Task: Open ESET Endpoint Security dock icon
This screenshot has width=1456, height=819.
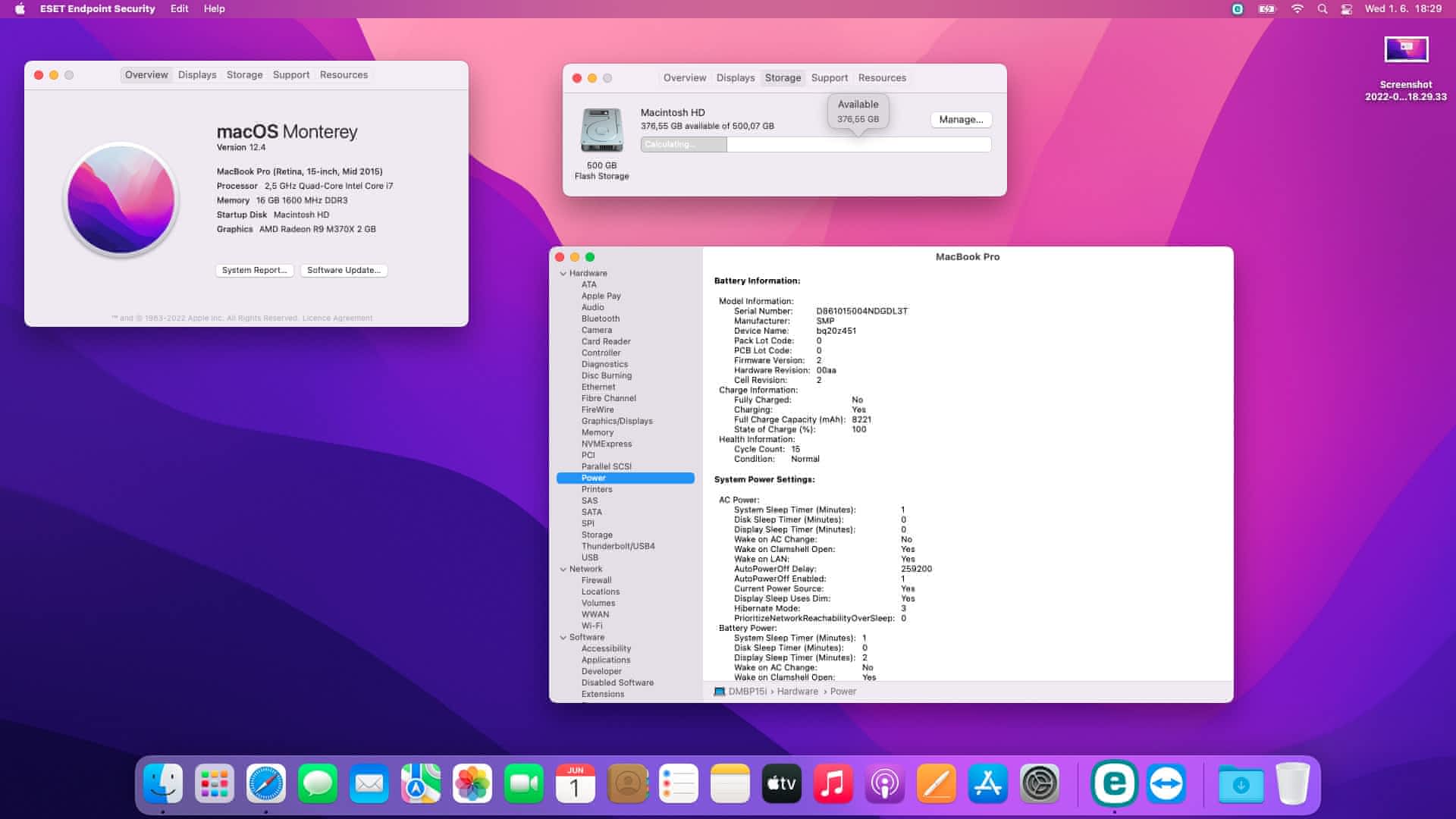Action: tap(1114, 783)
